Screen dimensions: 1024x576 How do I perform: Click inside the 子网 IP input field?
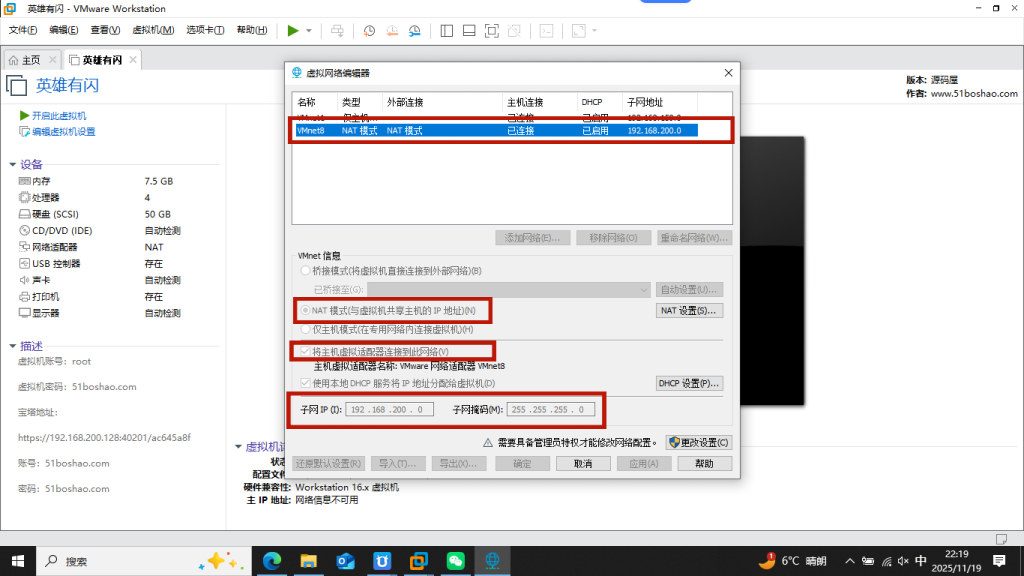[x=390, y=408]
